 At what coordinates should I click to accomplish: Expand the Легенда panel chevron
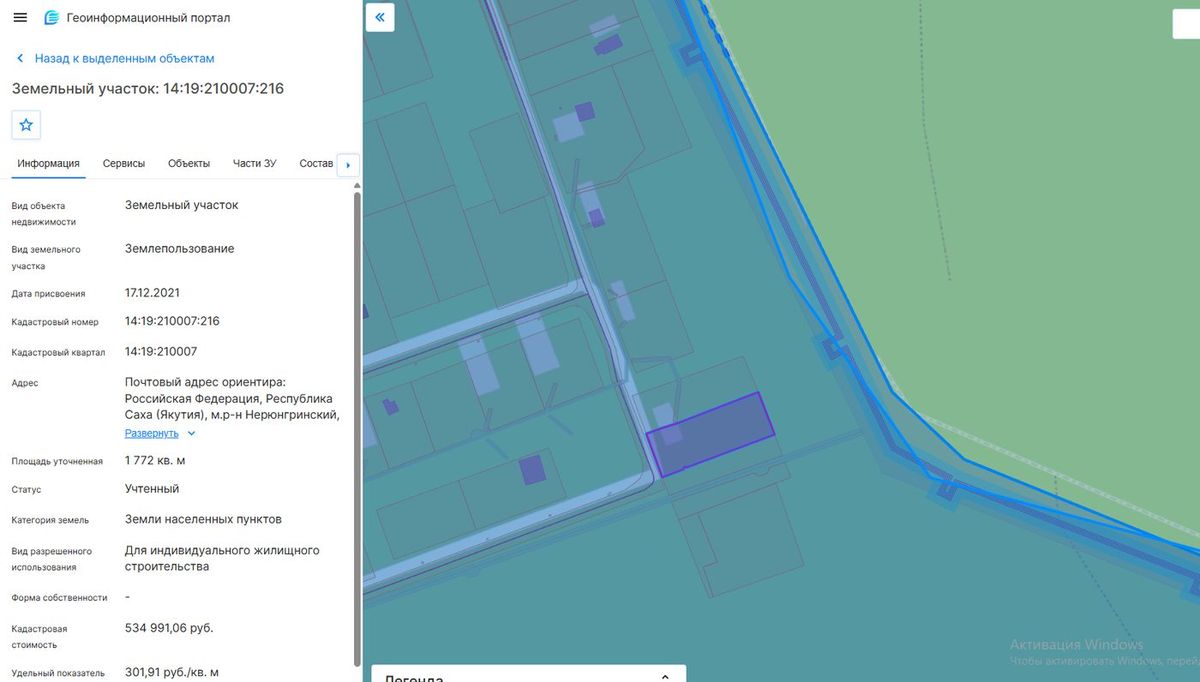pyautogui.click(x=665, y=677)
